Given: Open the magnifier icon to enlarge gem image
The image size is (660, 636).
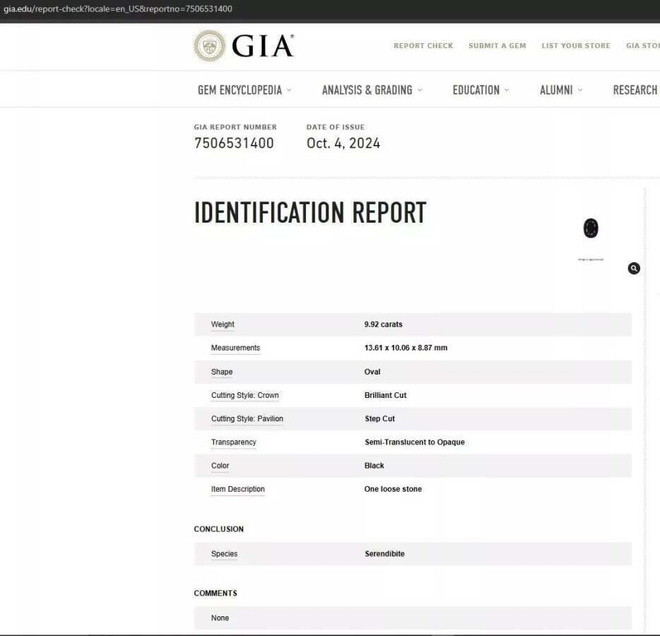Looking at the screenshot, I should pos(633,268).
